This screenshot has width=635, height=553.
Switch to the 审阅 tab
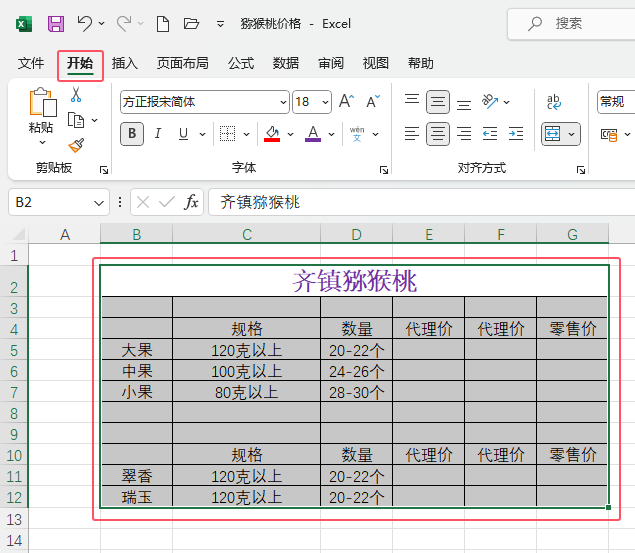pos(330,63)
